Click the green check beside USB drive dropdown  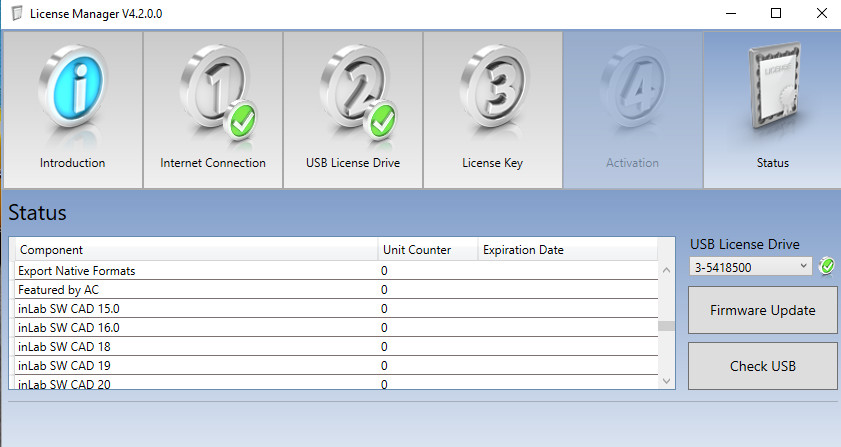827,266
